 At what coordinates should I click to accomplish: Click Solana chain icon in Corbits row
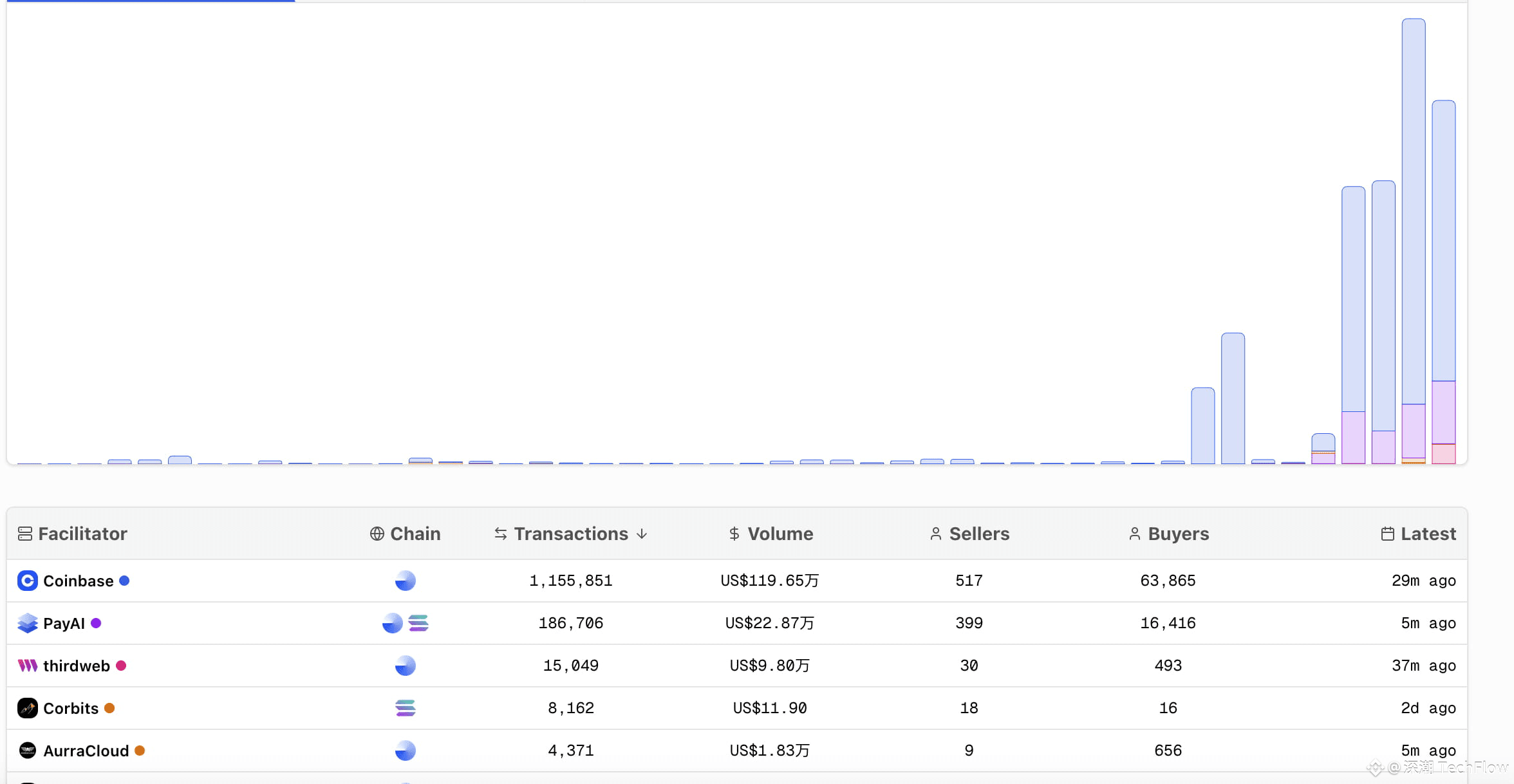click(405, 708)
